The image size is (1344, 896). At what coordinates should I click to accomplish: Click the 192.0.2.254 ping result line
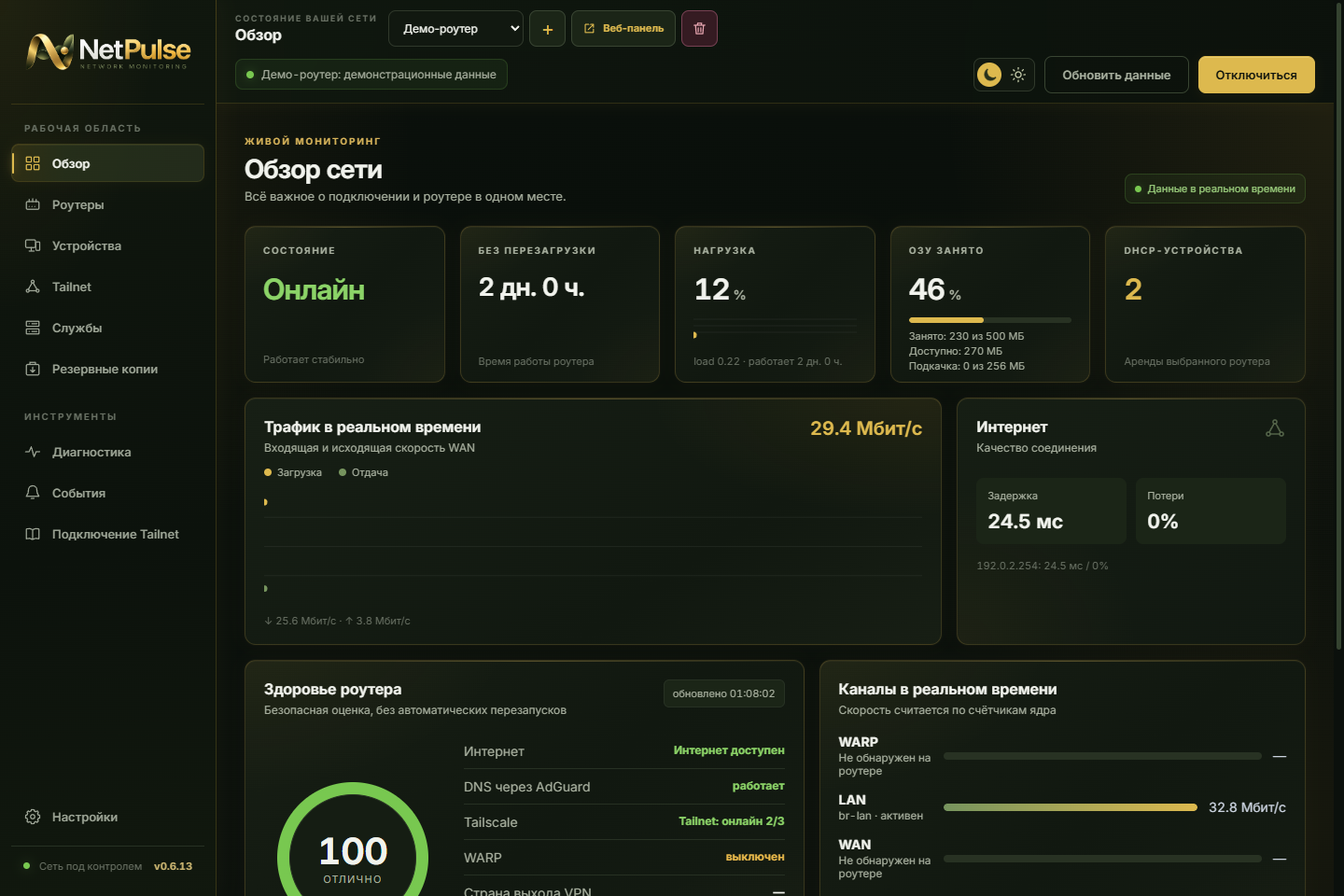click(x=1043, y=566)
